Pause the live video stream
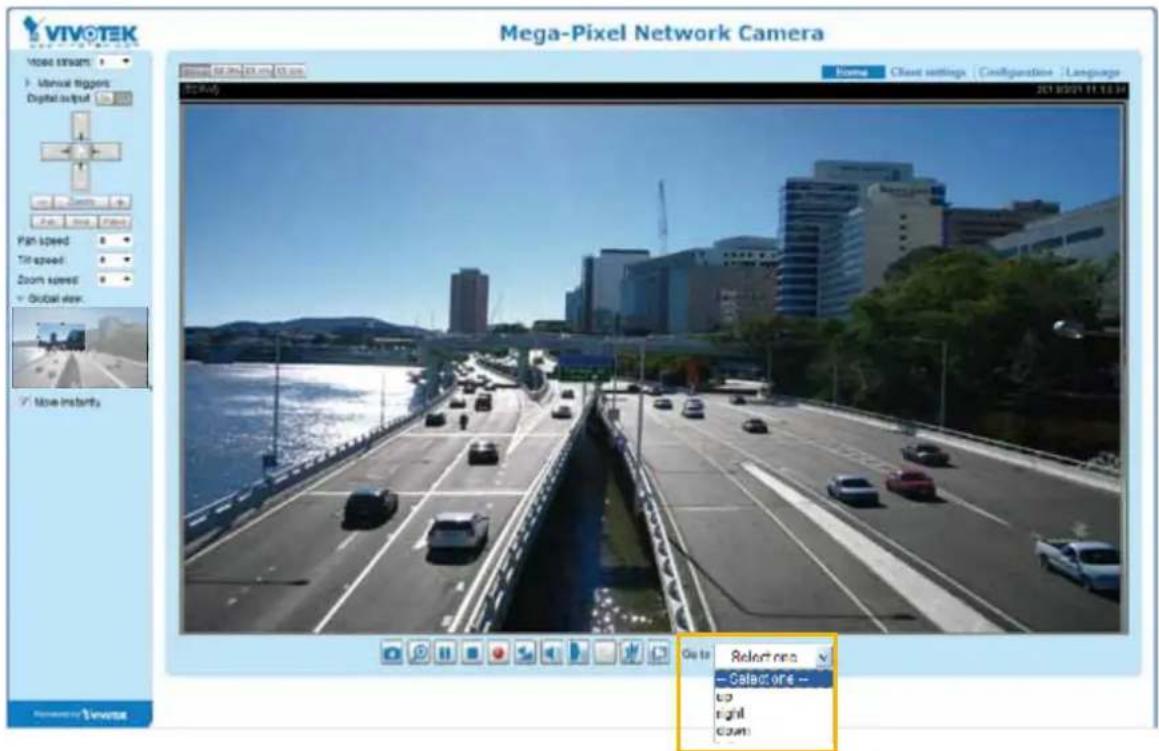Screen dimensions: 1159x751 pyautogui.click(x=445, y=653)
